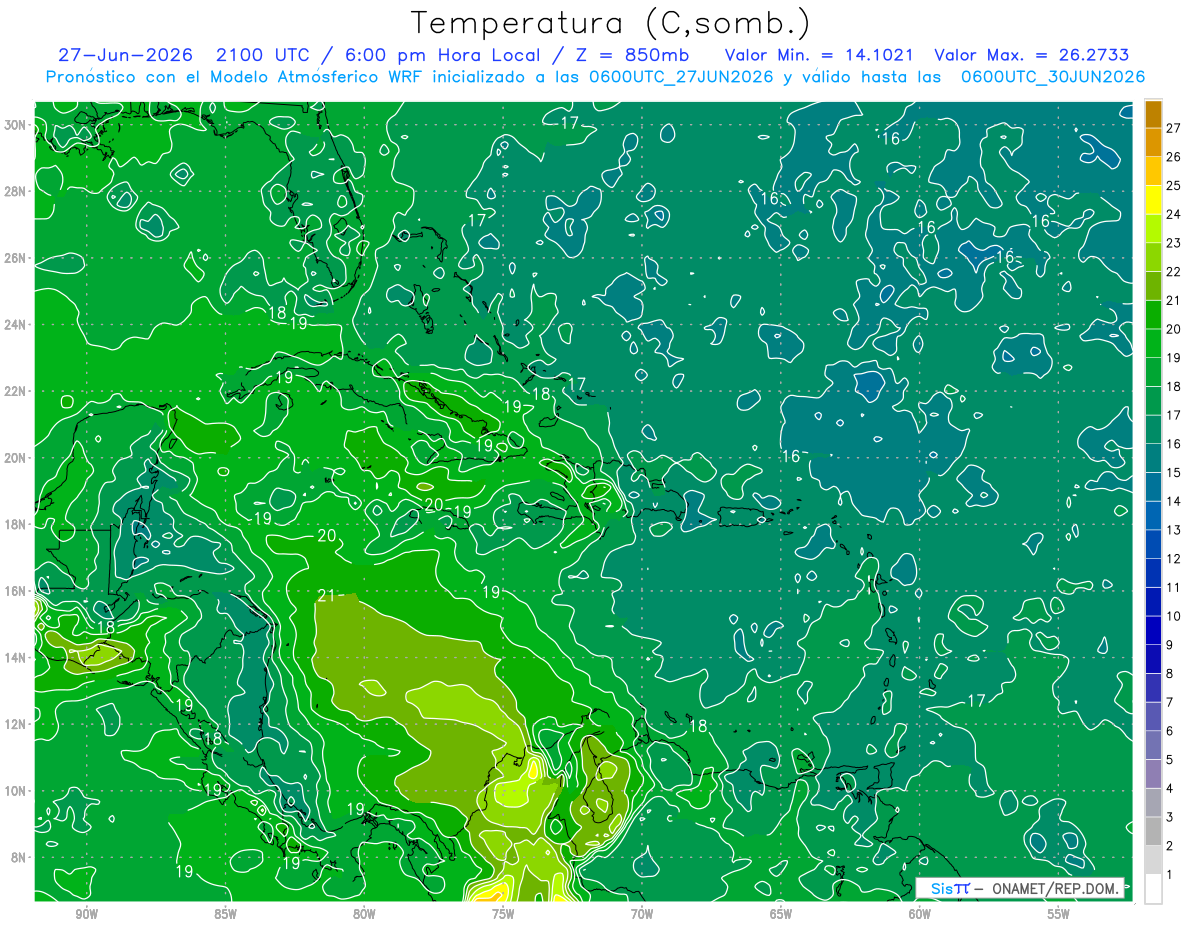Viewport: 1200px width, 927px height.
Task: Click the '75W' longitude axis label
Action: [x=503, y=914]
